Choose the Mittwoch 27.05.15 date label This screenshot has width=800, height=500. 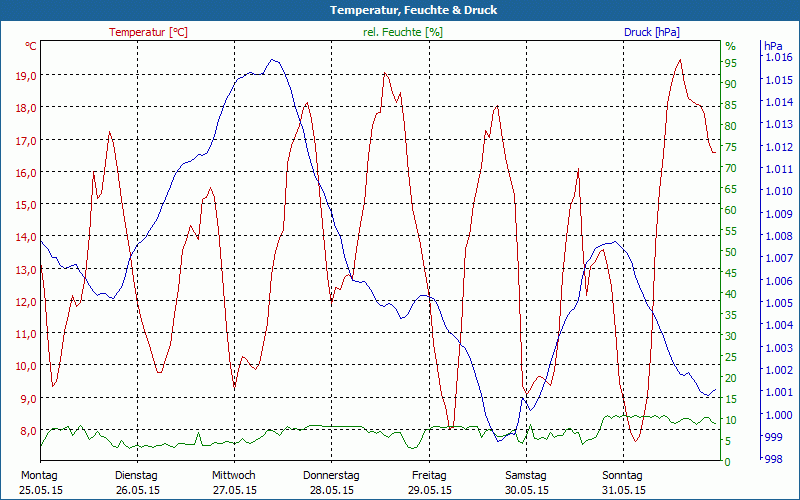pos(234,482)
